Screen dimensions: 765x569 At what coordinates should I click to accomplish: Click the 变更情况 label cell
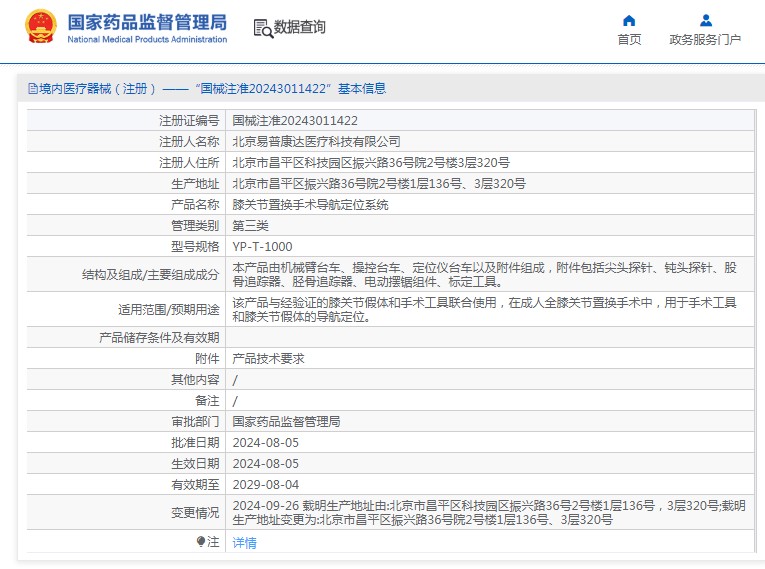pos(126,512)
